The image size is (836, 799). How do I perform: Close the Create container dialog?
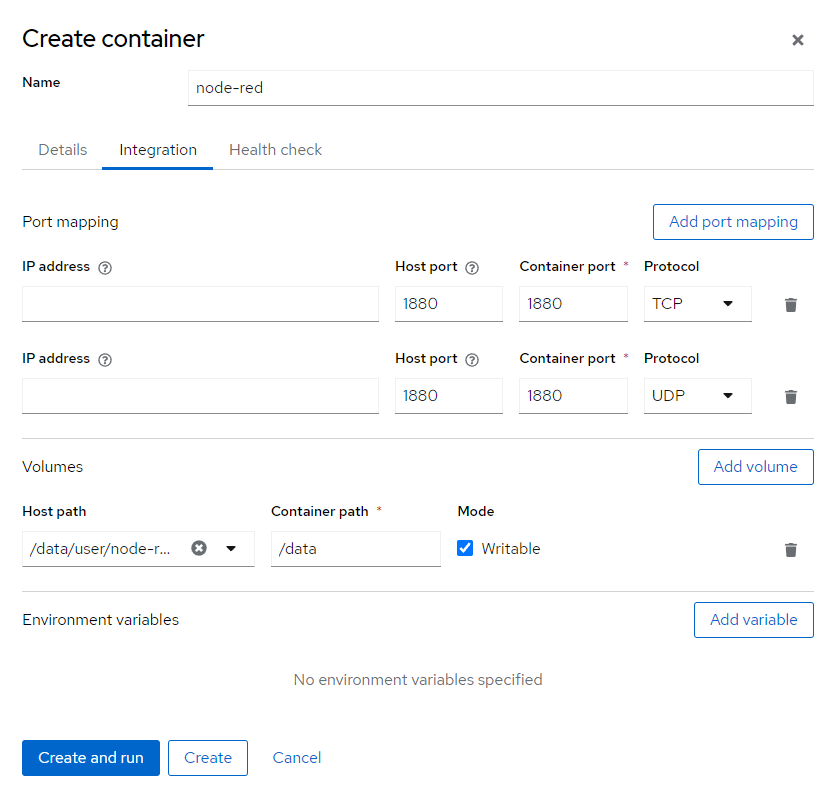coord(797,40)
